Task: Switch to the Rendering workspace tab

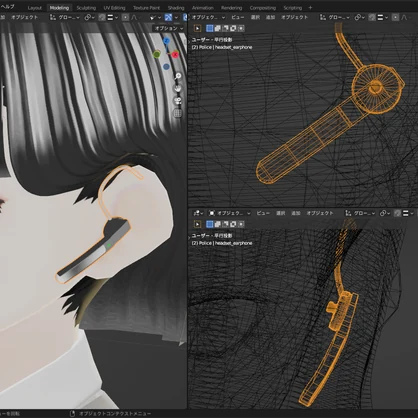Action: coord(232,8)
